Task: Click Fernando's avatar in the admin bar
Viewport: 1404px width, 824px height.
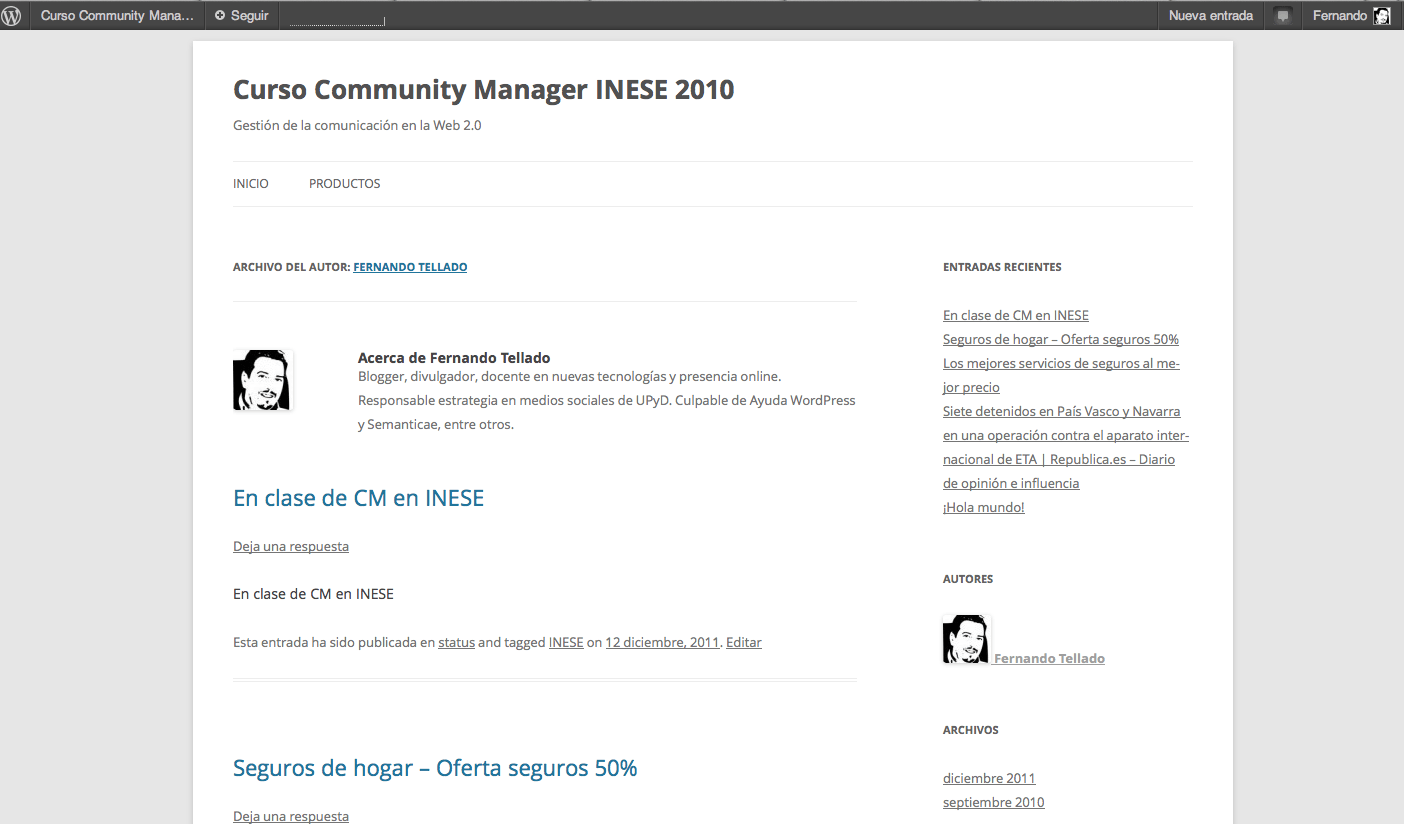Action: [x=1381, y=16]
